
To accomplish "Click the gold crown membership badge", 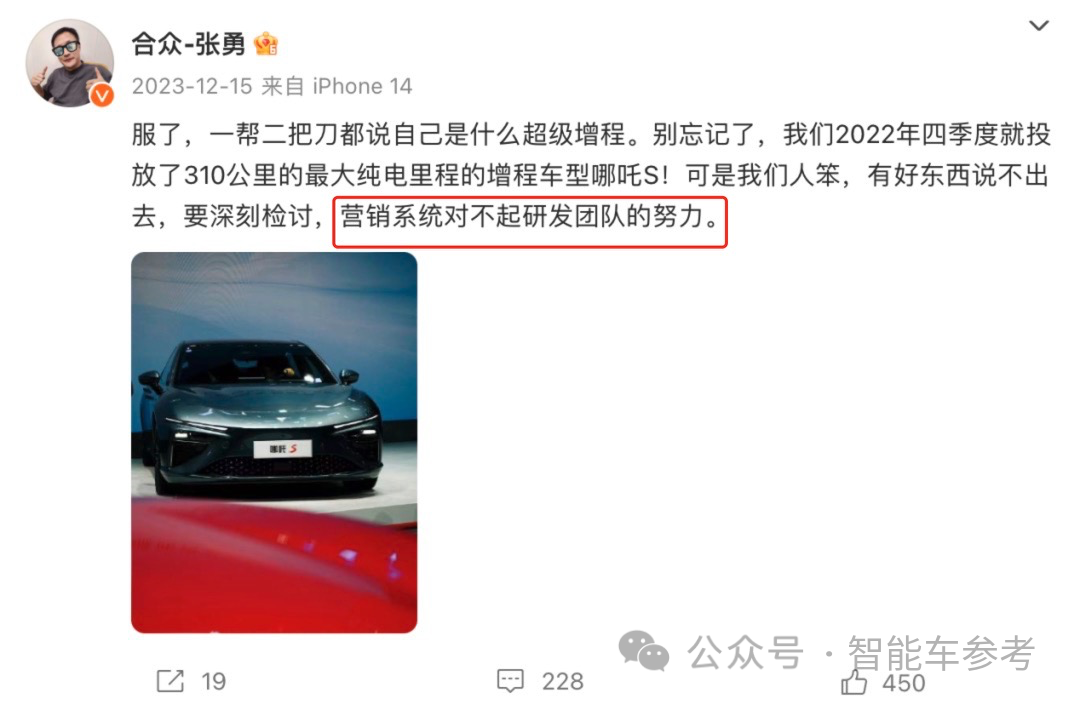I will (x=266, y=45).
